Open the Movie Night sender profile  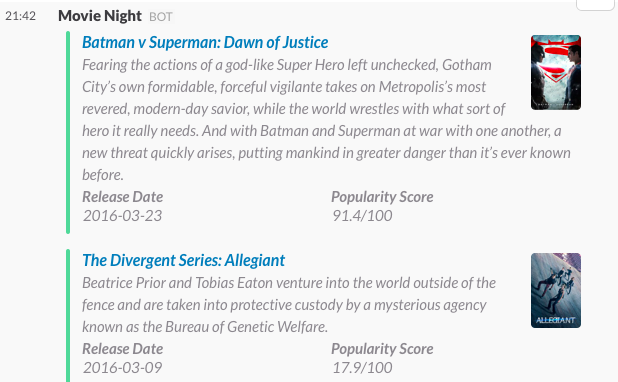100,16
